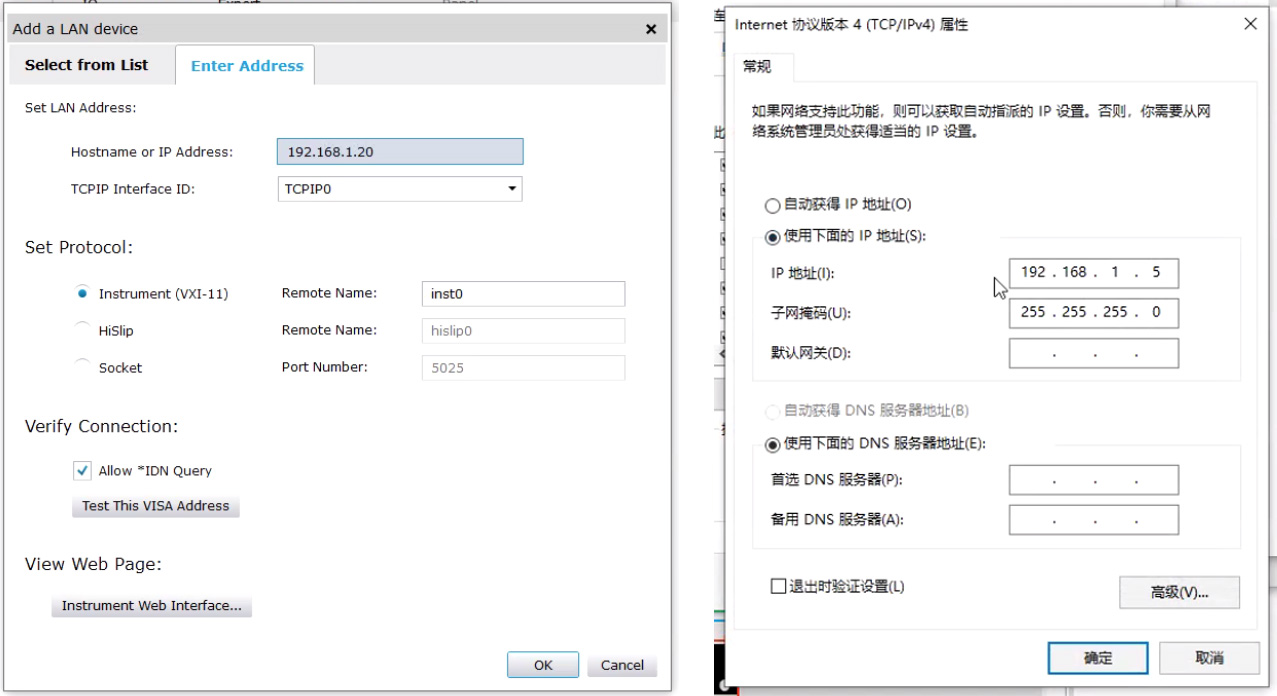Open the Enter Address tab
Screen dimensions: 1277x696
pyautogui.click(x=246, y=66)
